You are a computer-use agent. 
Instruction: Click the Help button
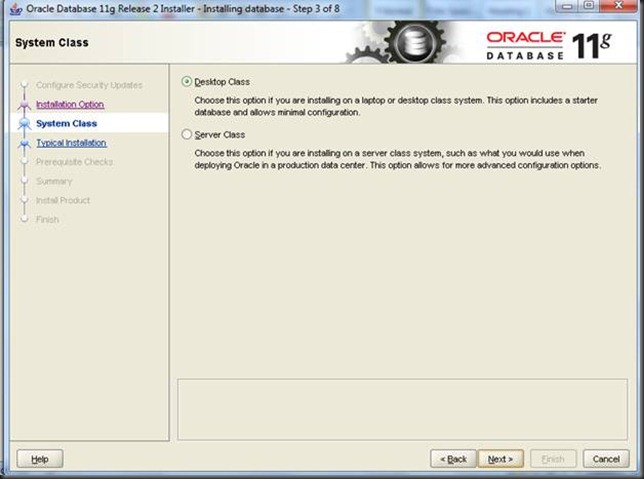[40, 458]
